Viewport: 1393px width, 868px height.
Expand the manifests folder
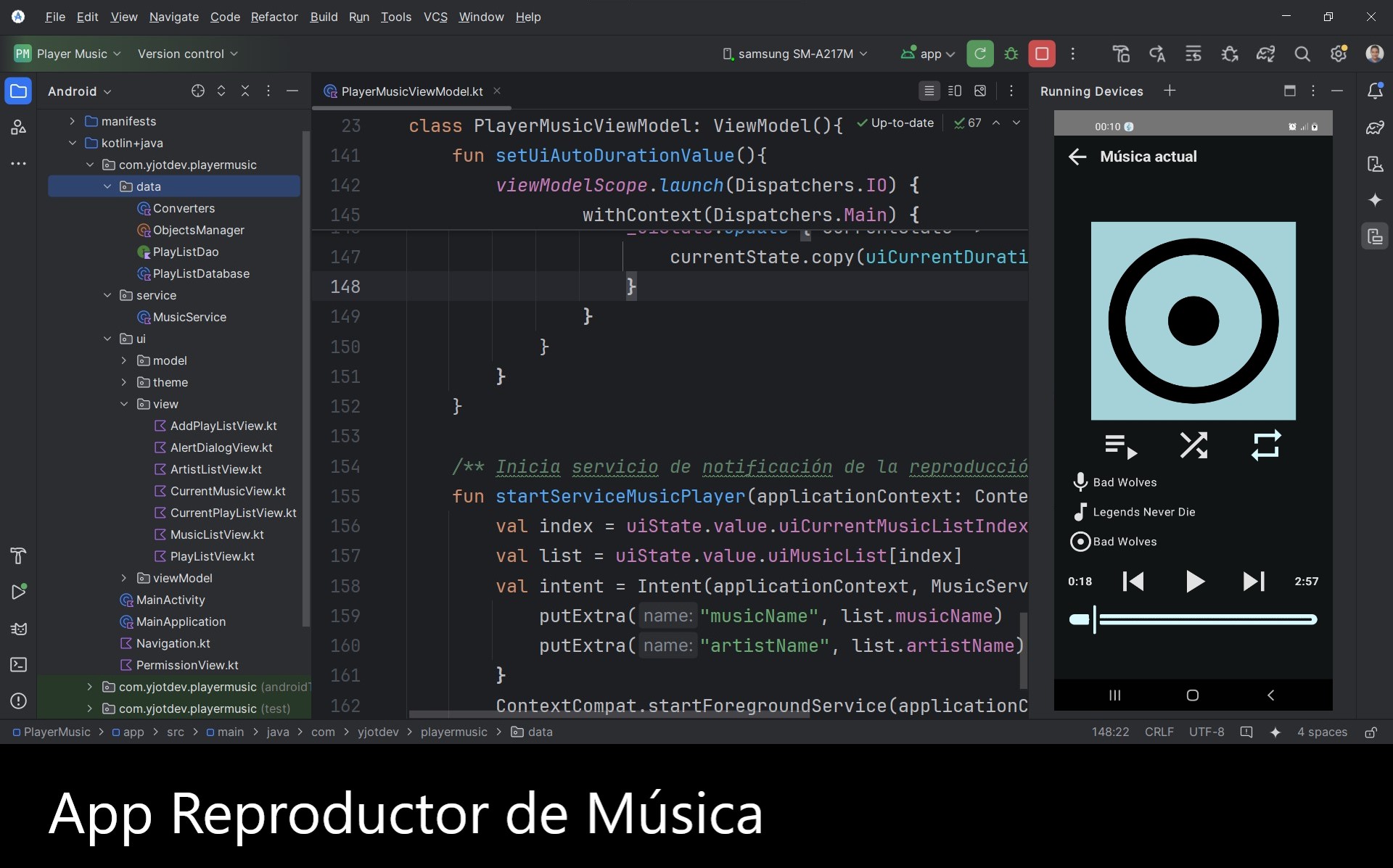coord(72,121)
